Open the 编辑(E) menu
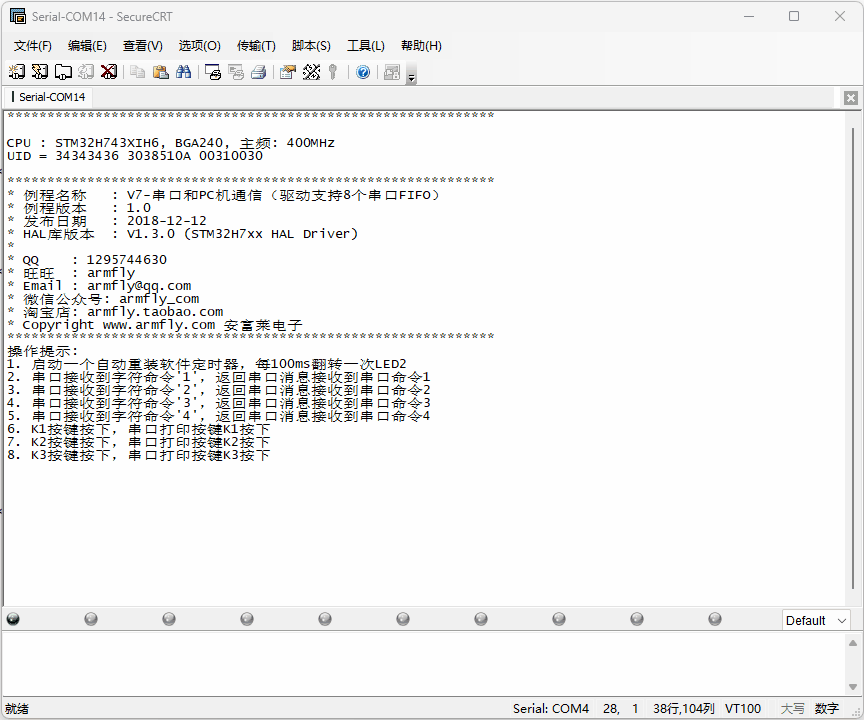The image size is (864, 720). coord(87,46)
